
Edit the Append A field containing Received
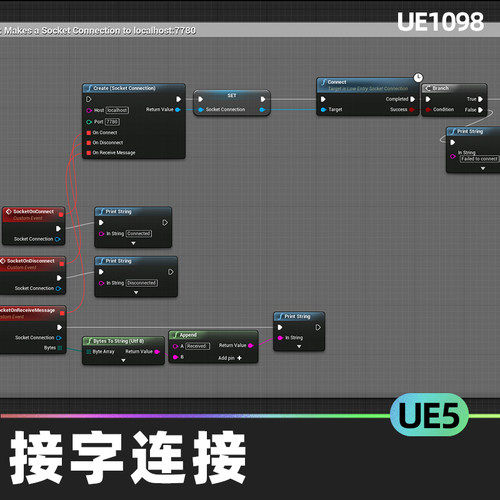tap(197, 346)
